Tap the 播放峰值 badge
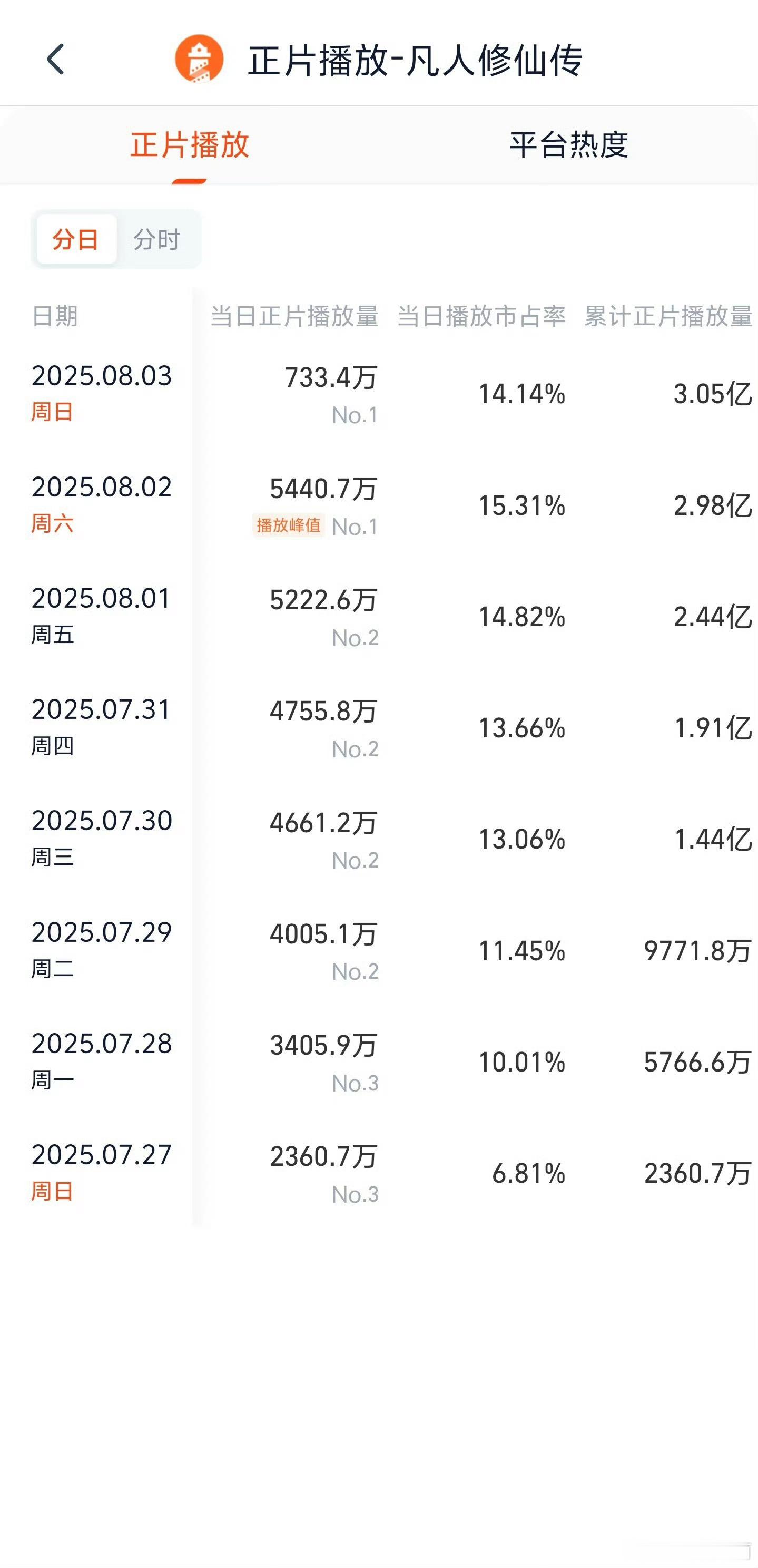Image resolution: width=758 pixels, height=1568 pixels. 288,525
